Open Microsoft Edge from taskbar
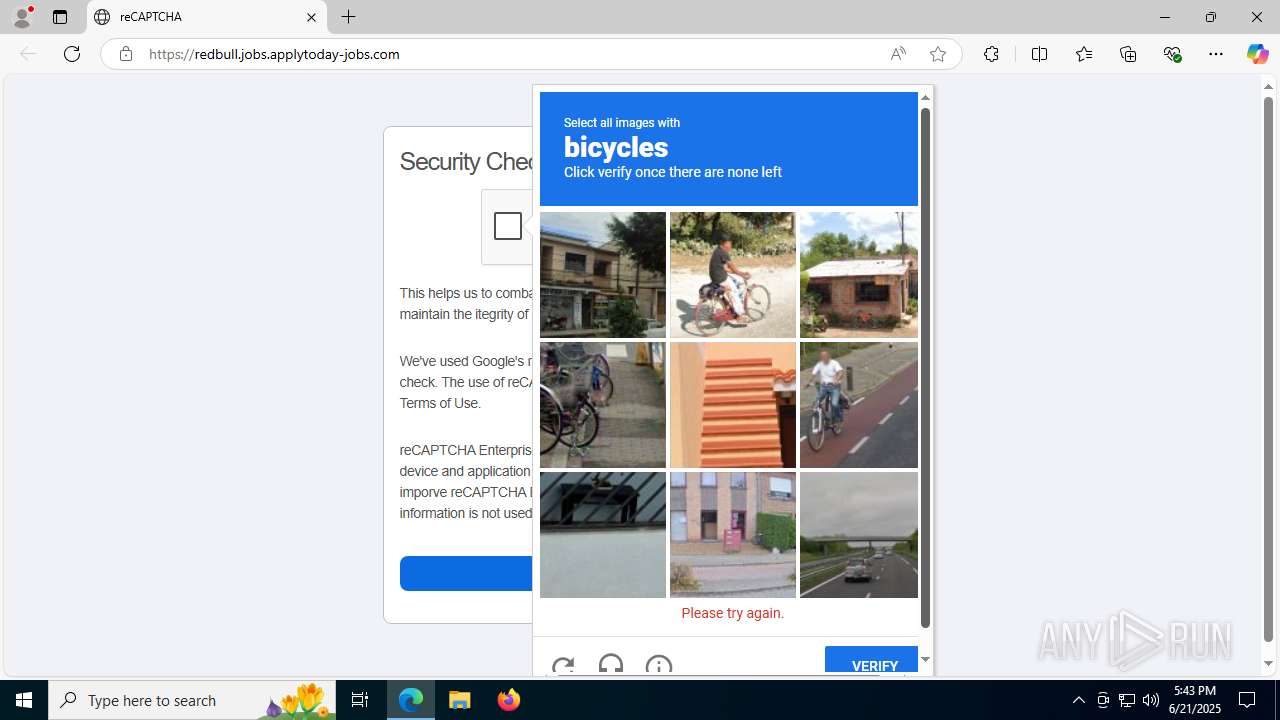1280x720 pixels. tap(411, 700)
